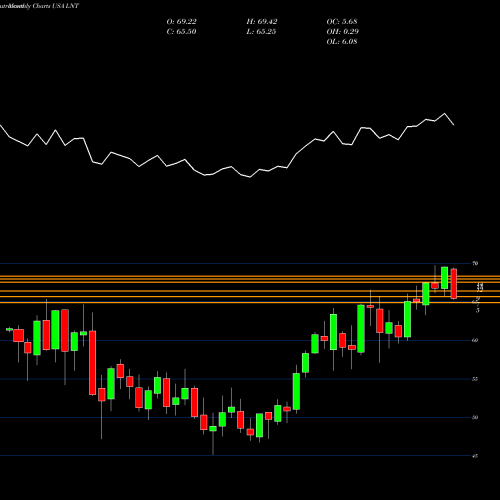500x500 pixels.
Task: Click the 60 price axis label
Action: click(x=475, y=340)
